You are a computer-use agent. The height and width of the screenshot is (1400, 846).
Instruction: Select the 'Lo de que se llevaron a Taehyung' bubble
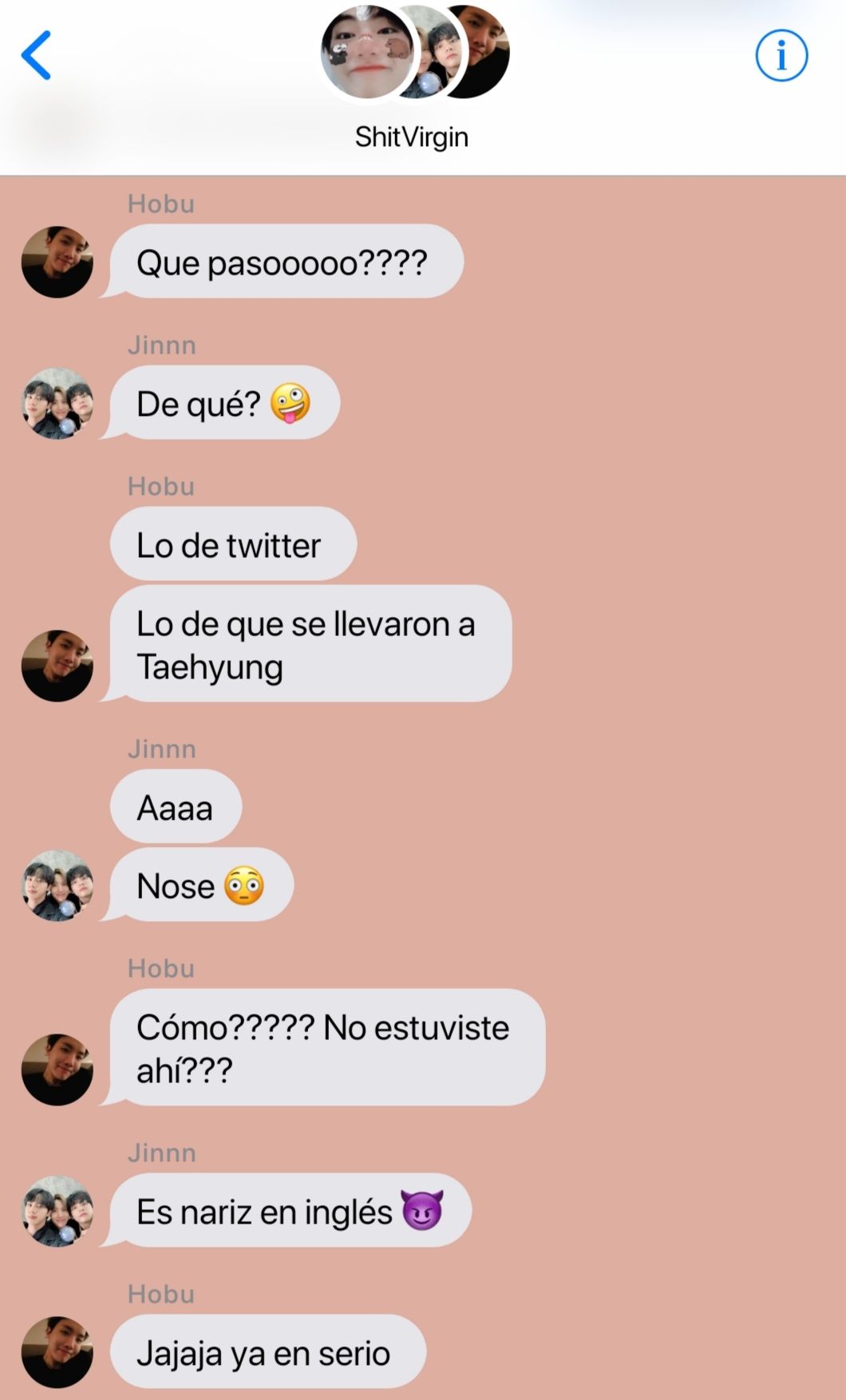click(310, 644)
